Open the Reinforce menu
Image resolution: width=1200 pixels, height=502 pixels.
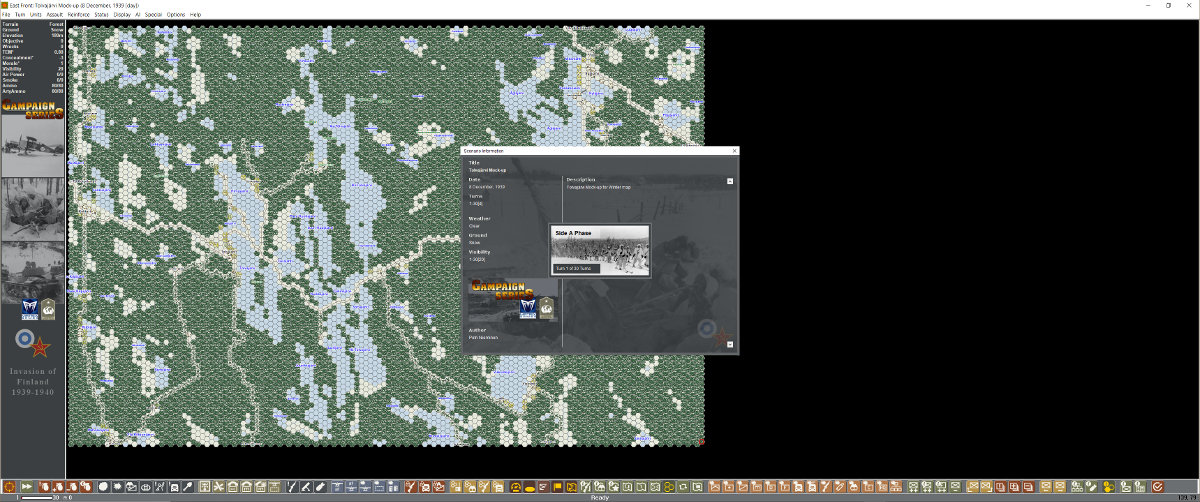coord(79,15)
